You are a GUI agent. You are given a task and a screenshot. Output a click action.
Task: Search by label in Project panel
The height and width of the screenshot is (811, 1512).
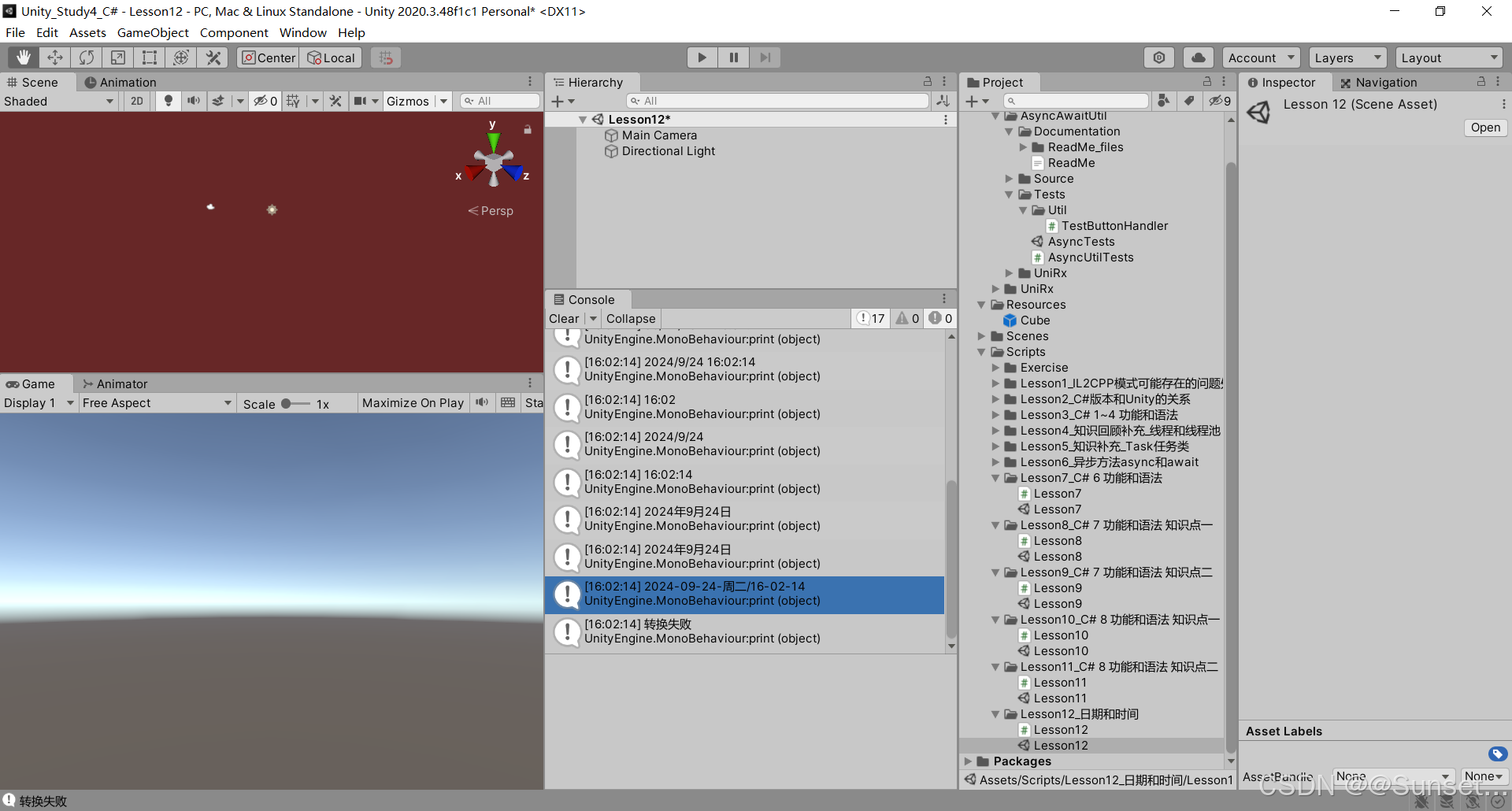[1189, 101]
